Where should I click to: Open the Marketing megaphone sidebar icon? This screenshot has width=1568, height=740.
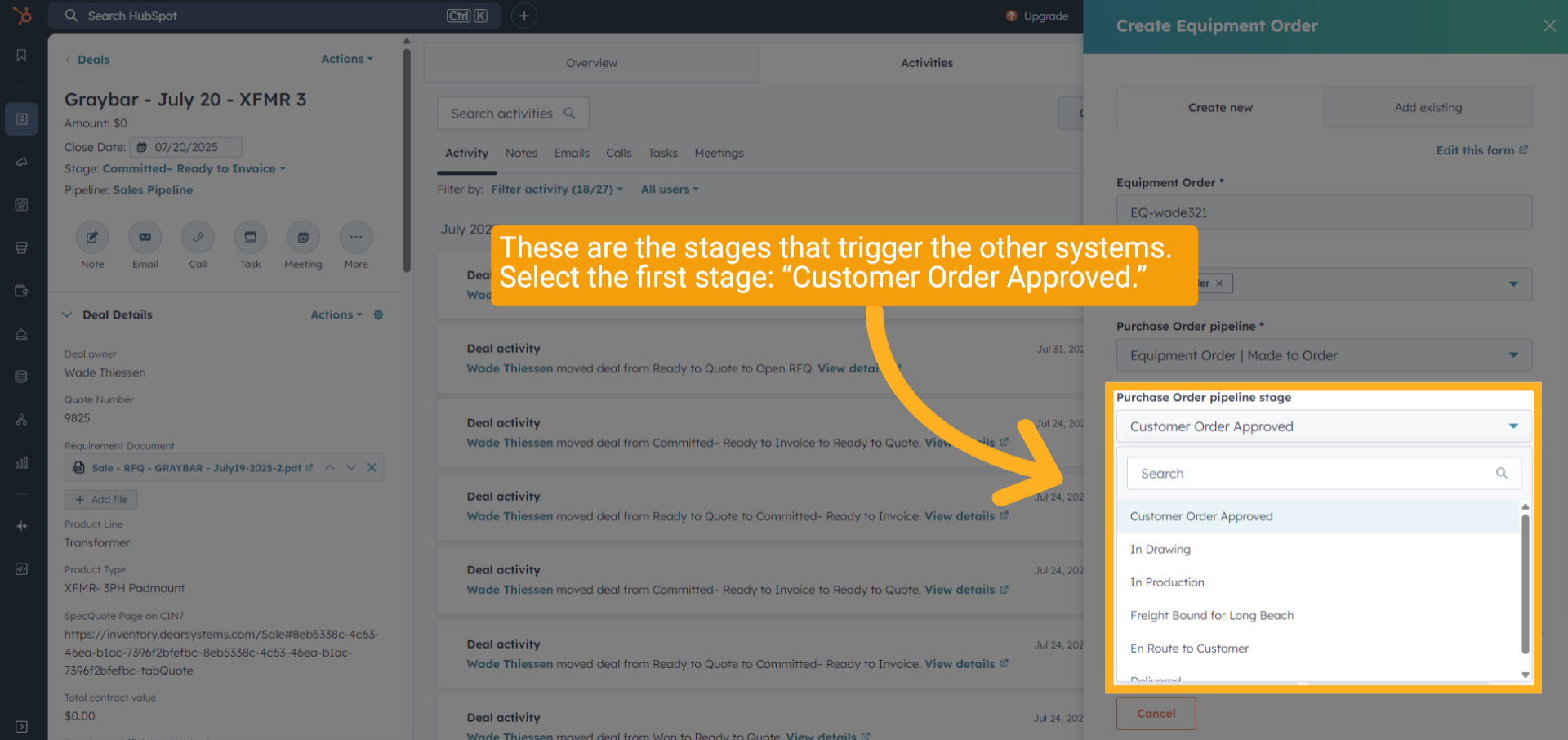click(x=22, y=162)
